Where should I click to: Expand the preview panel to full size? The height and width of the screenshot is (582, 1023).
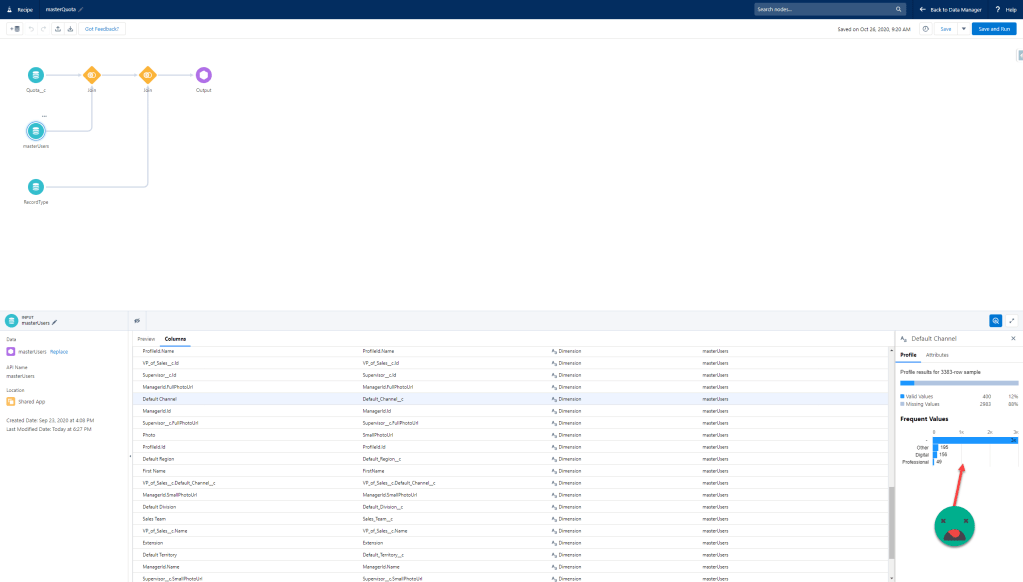click(1012, 321)
